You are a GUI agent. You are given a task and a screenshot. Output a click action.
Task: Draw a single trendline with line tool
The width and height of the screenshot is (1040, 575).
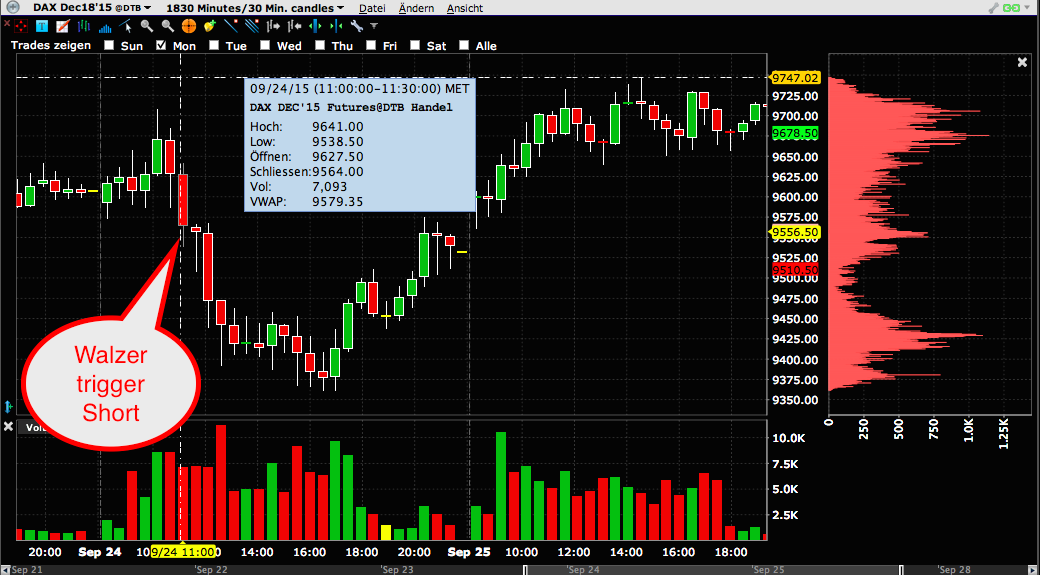(x=231, y=27)
